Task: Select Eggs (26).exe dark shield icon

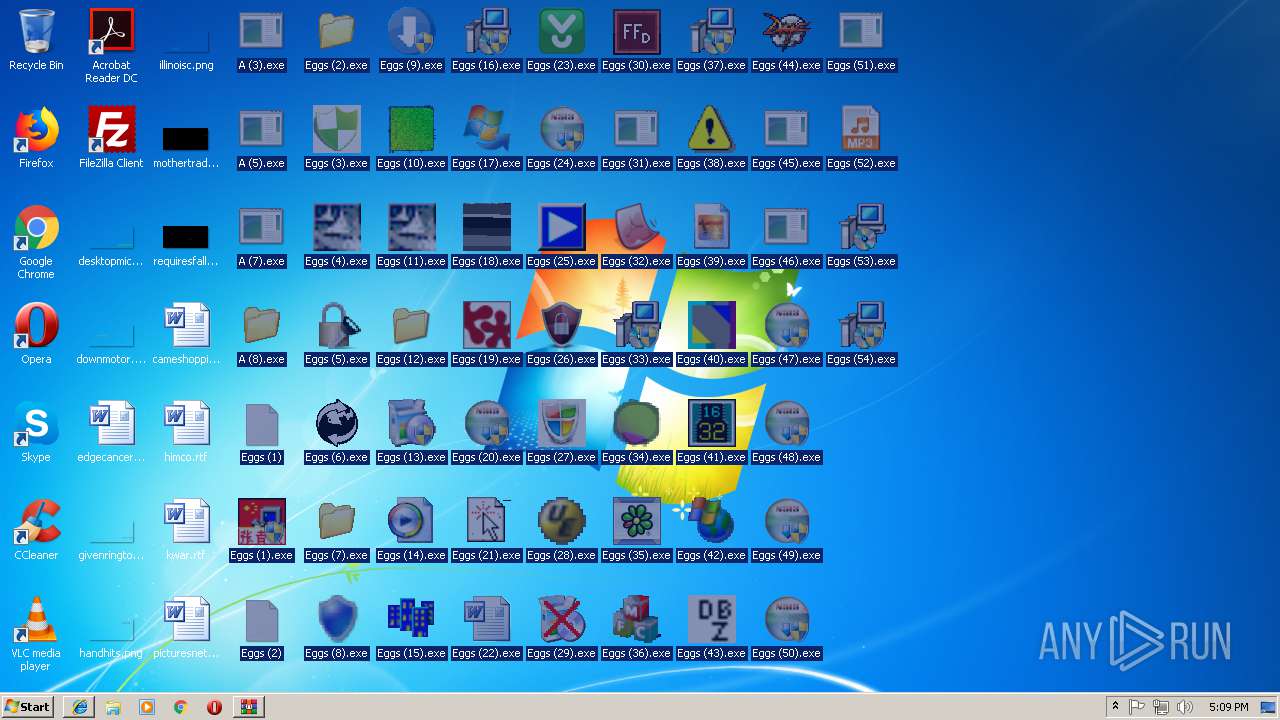Action: pyautogui.click(x=561, y=326)
